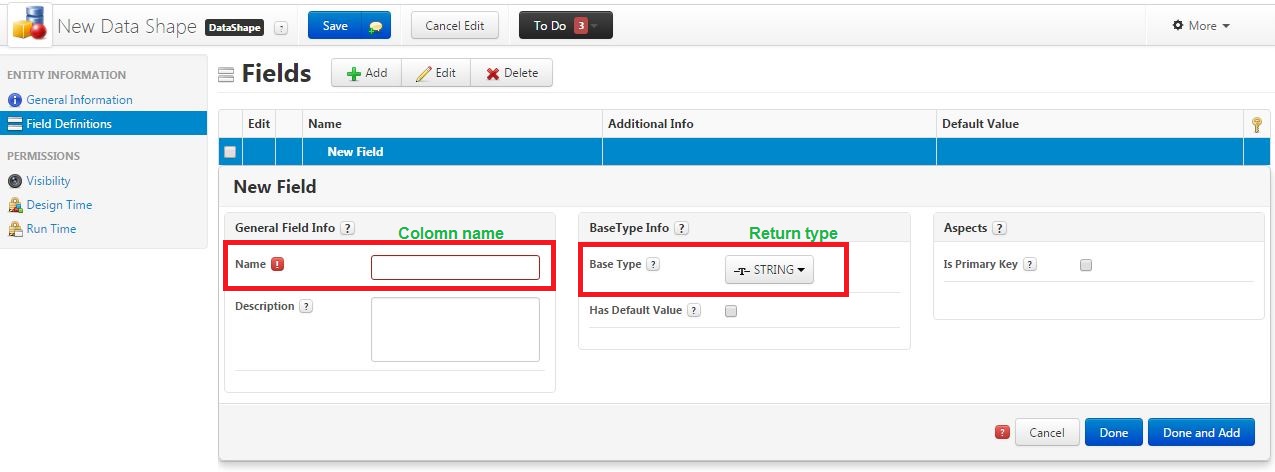This screenshot has width=1275, height=472.
Task: Click help icon beside Description
Action: pyautogui.click(x=306, y=306)
